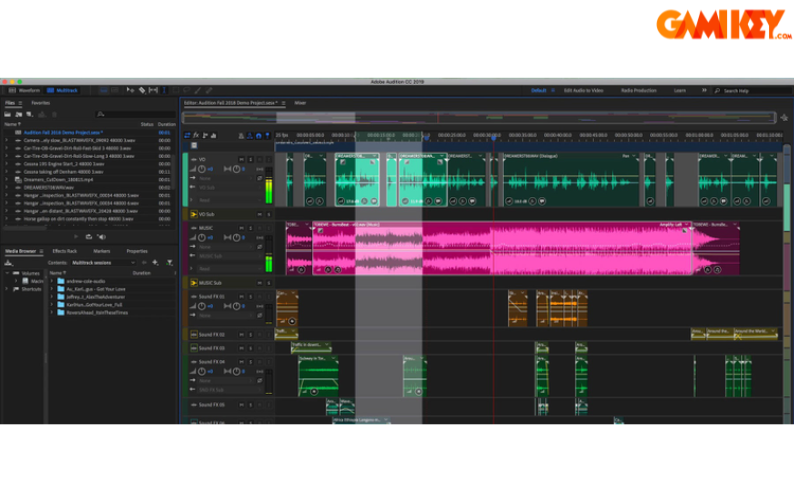The width and height of the screenshot is (800, 500).
Task: Click the Add Shortcut star icon in Media Browser
Action: coord(155,263)
